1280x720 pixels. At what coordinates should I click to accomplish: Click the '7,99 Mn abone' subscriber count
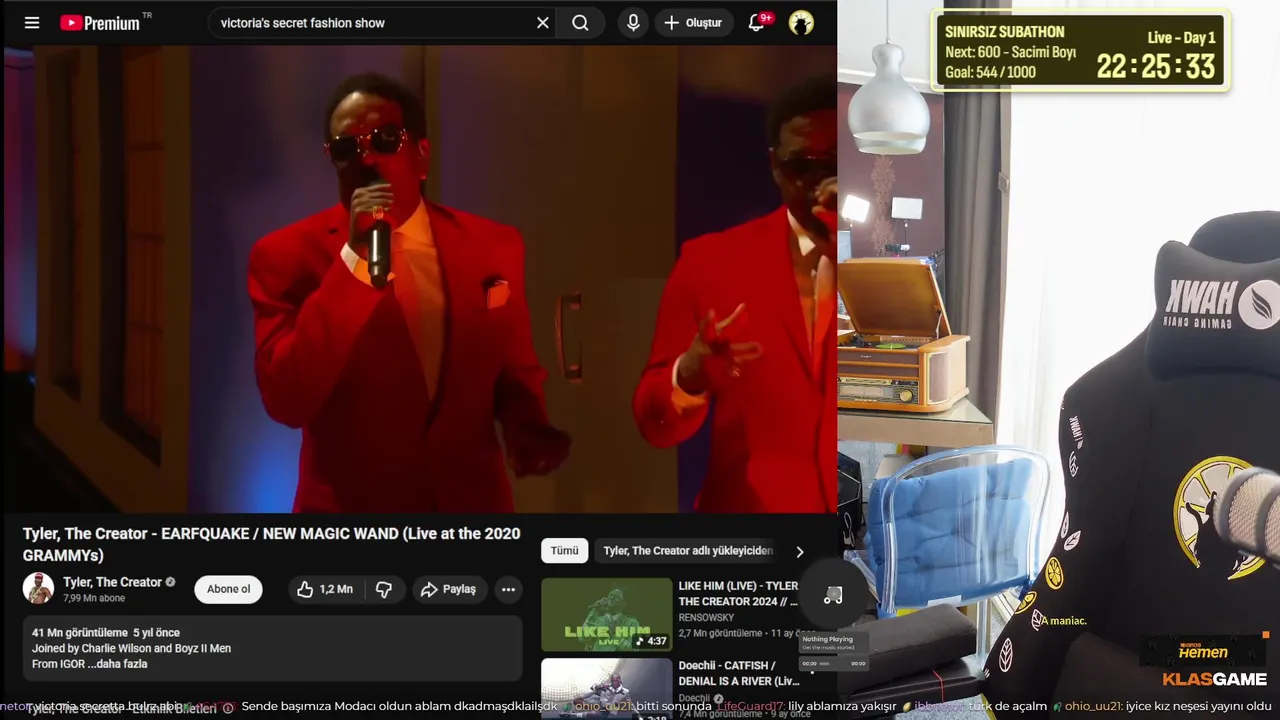[x=94, y=598]
